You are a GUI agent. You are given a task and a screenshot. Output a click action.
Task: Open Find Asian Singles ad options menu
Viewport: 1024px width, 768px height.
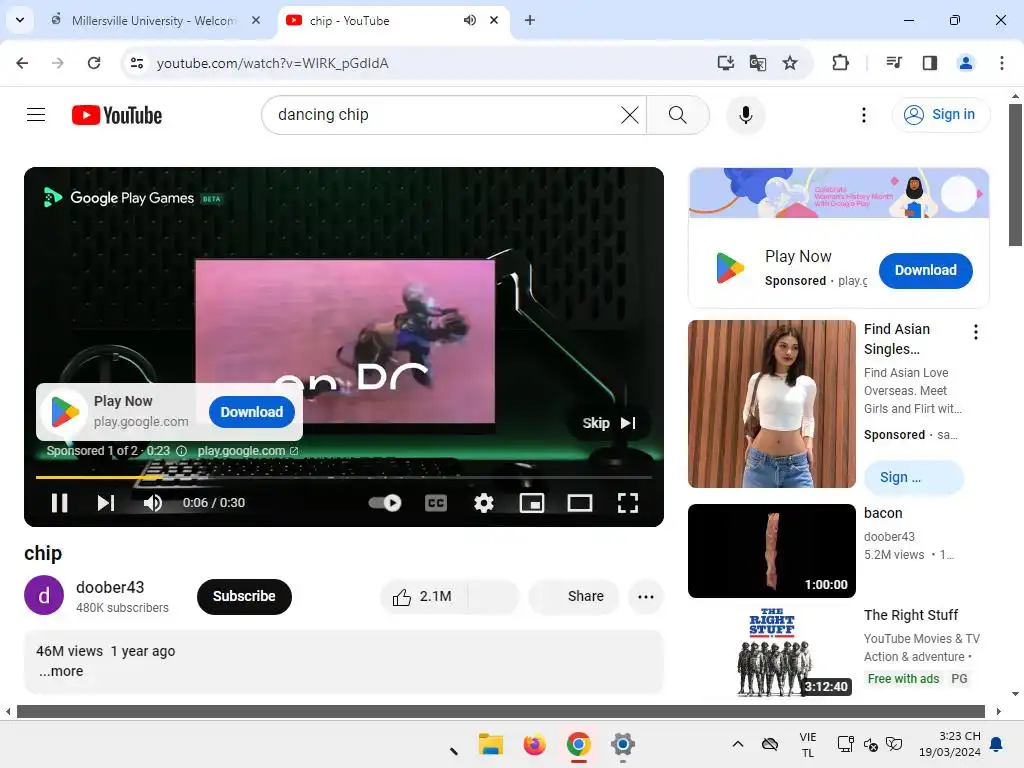[976, 332]
